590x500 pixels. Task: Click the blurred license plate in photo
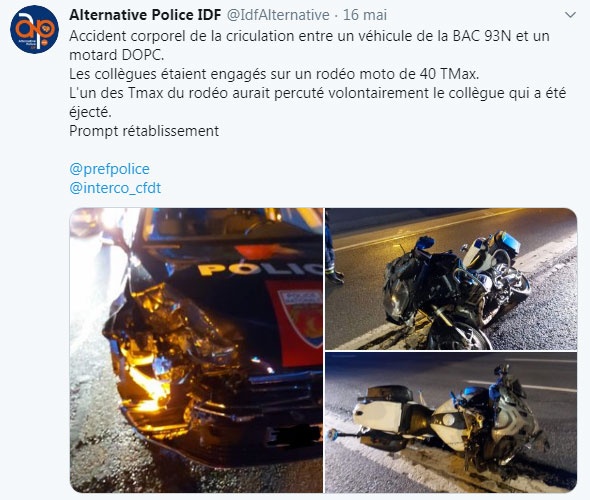(293, 435)
